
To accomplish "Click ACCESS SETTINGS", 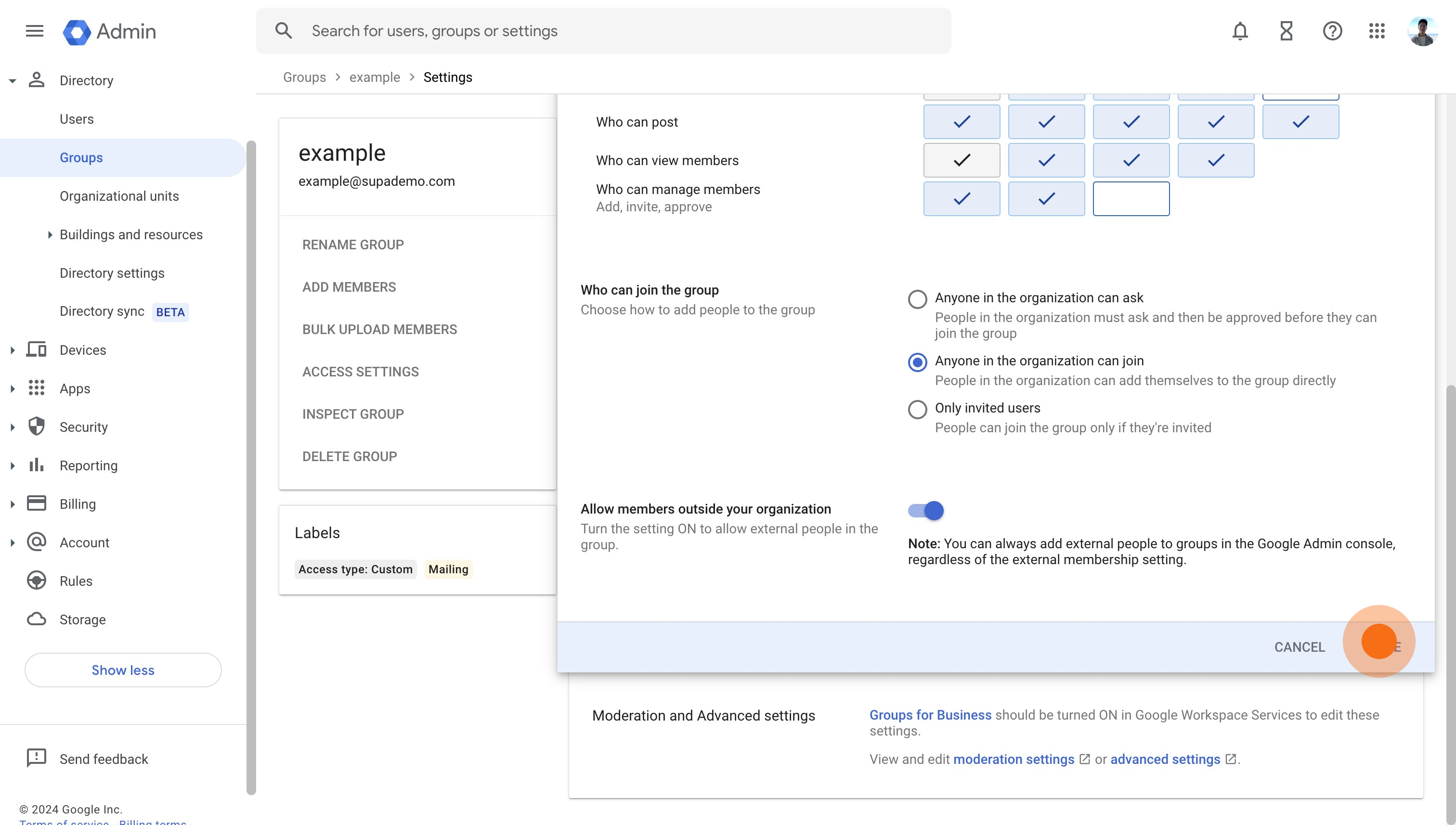I will click(x=361, y=372).
